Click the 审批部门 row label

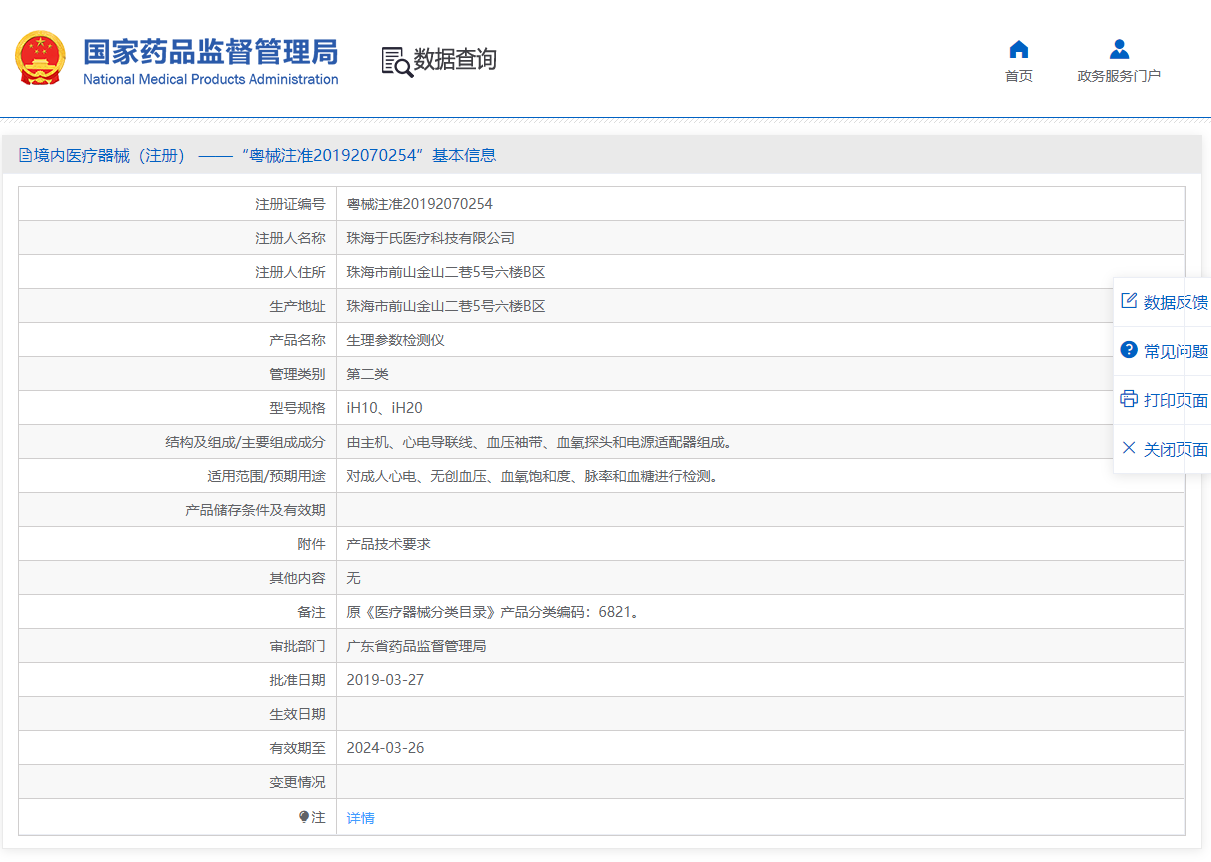(x=298, y=646)
